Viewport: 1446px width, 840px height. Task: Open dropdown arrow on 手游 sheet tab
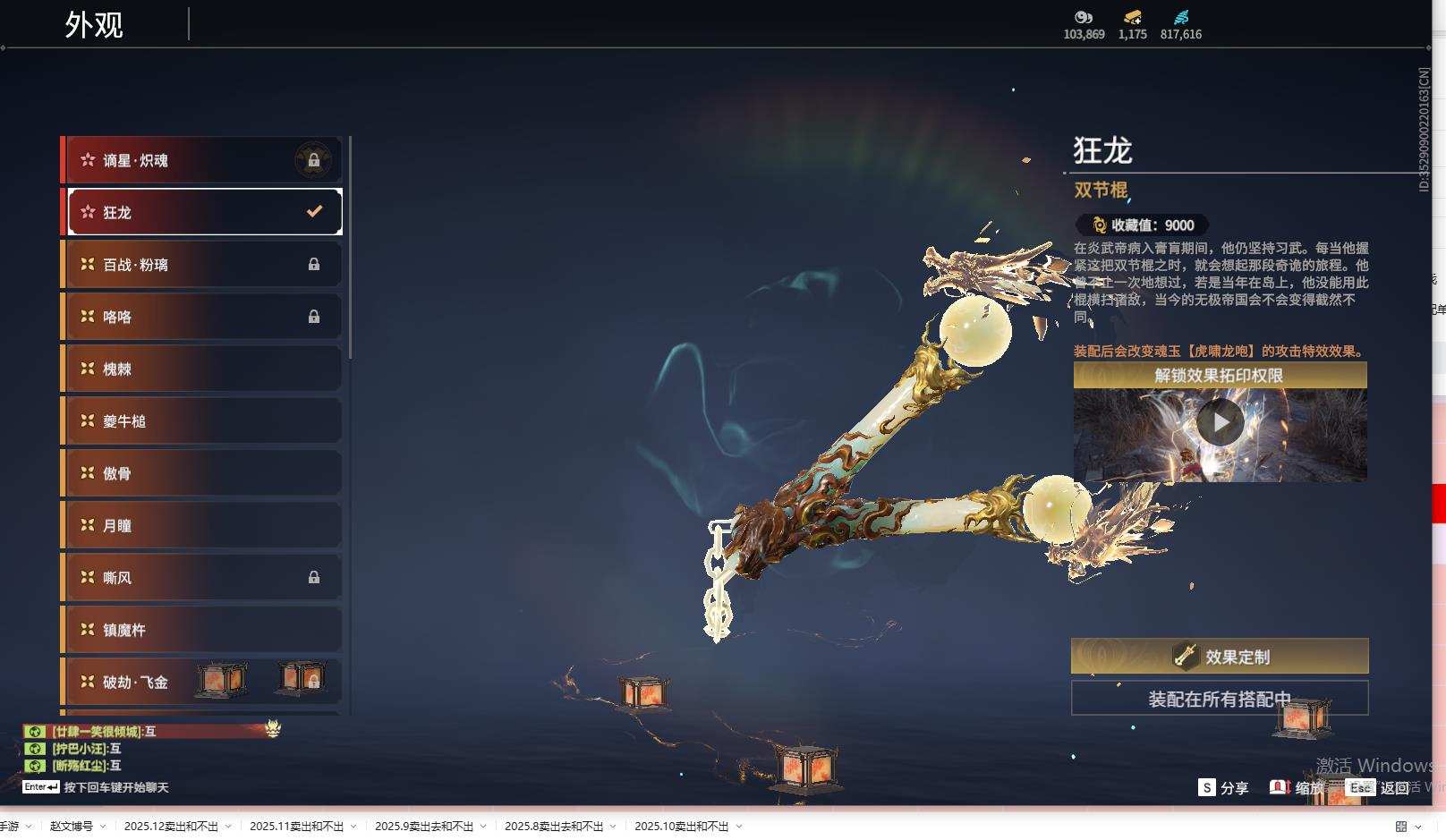[x=29, y=827]
